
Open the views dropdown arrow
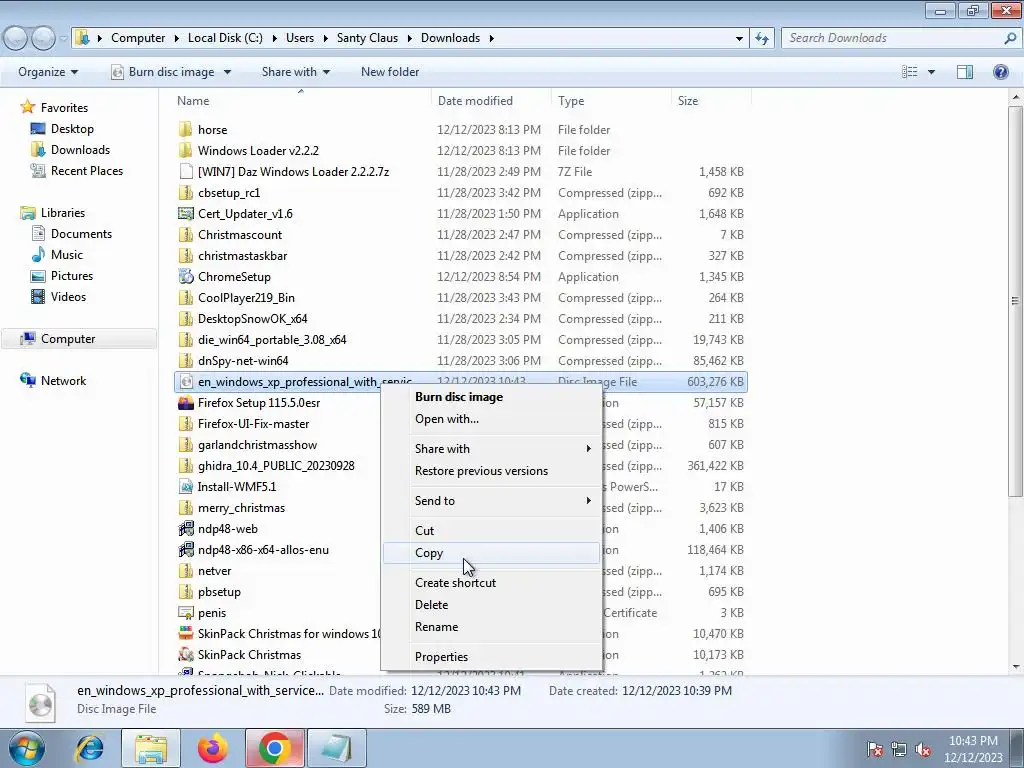point(931,72)
